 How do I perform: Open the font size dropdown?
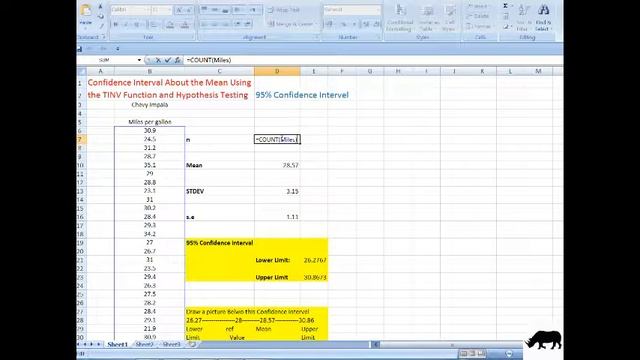pos(169,10)
